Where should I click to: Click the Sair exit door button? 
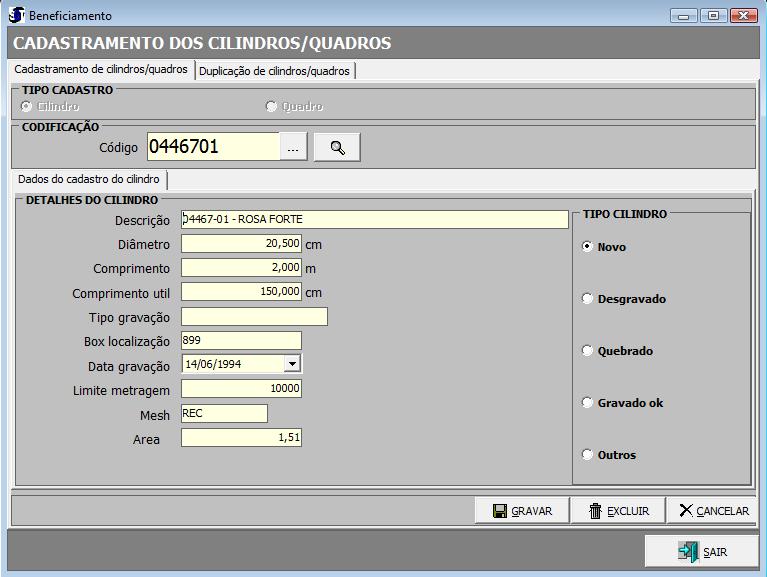701,551
